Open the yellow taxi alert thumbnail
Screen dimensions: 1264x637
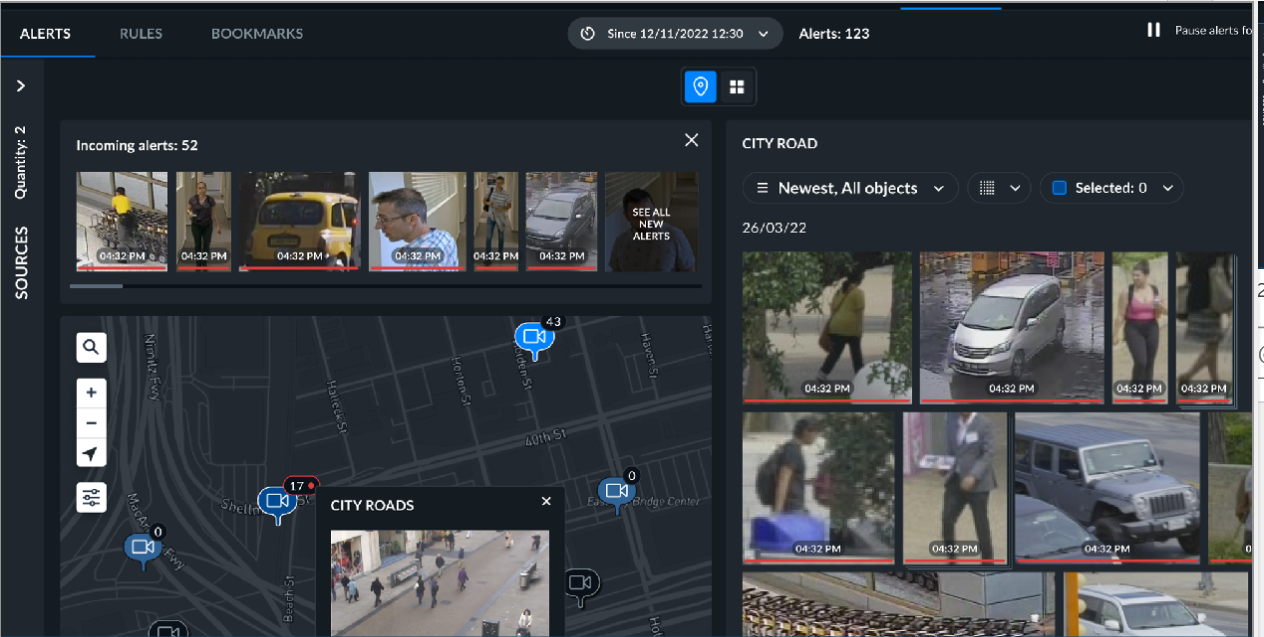coord(299,221)
